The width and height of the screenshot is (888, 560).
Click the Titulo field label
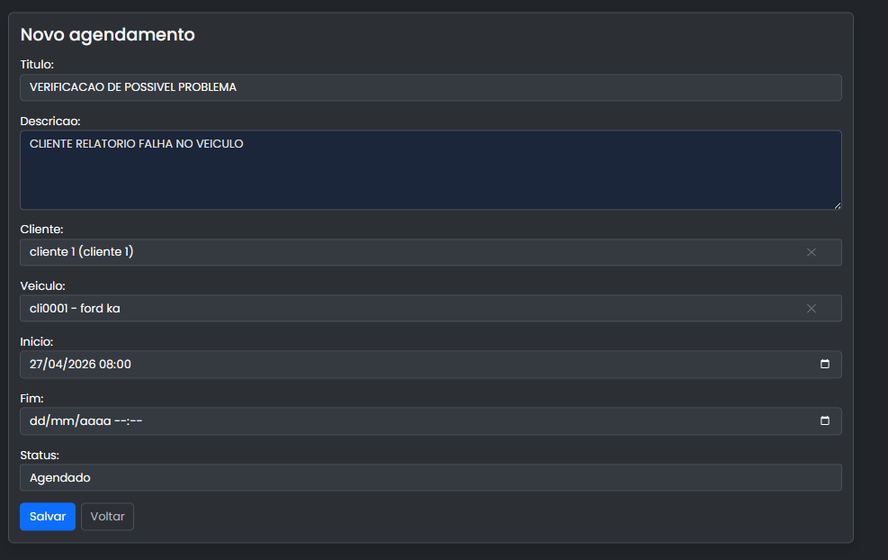click(37, 65)
